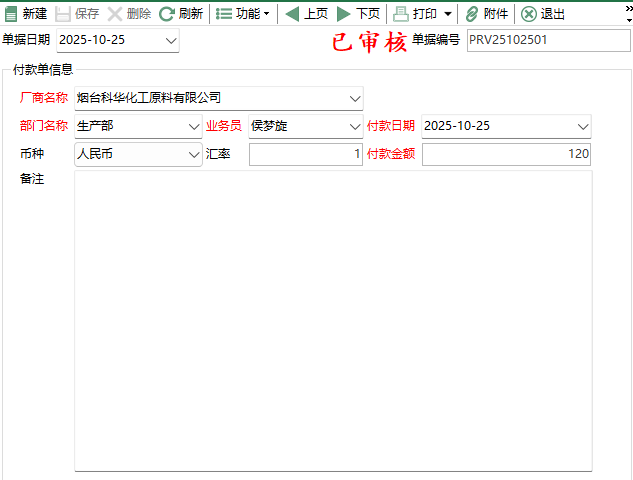The image size is (633, 480).
Task: Expand the 打印 print dropdown arrow
Action: 448,14
